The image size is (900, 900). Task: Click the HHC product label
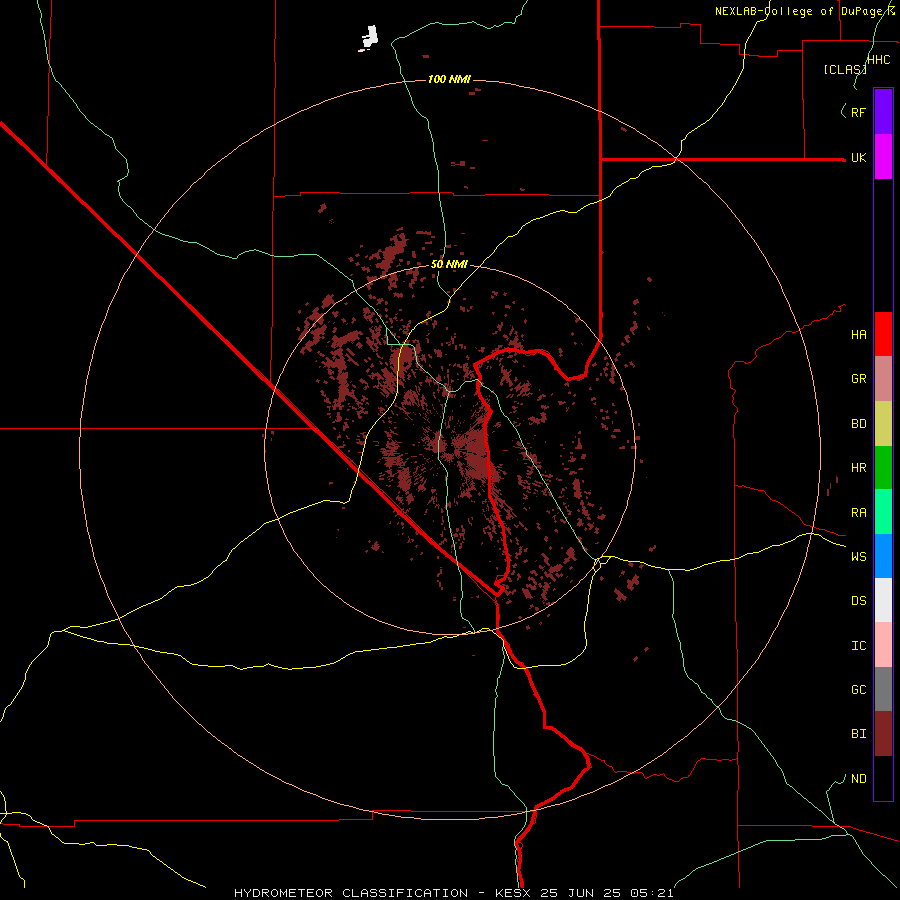[x=879, y=60]
